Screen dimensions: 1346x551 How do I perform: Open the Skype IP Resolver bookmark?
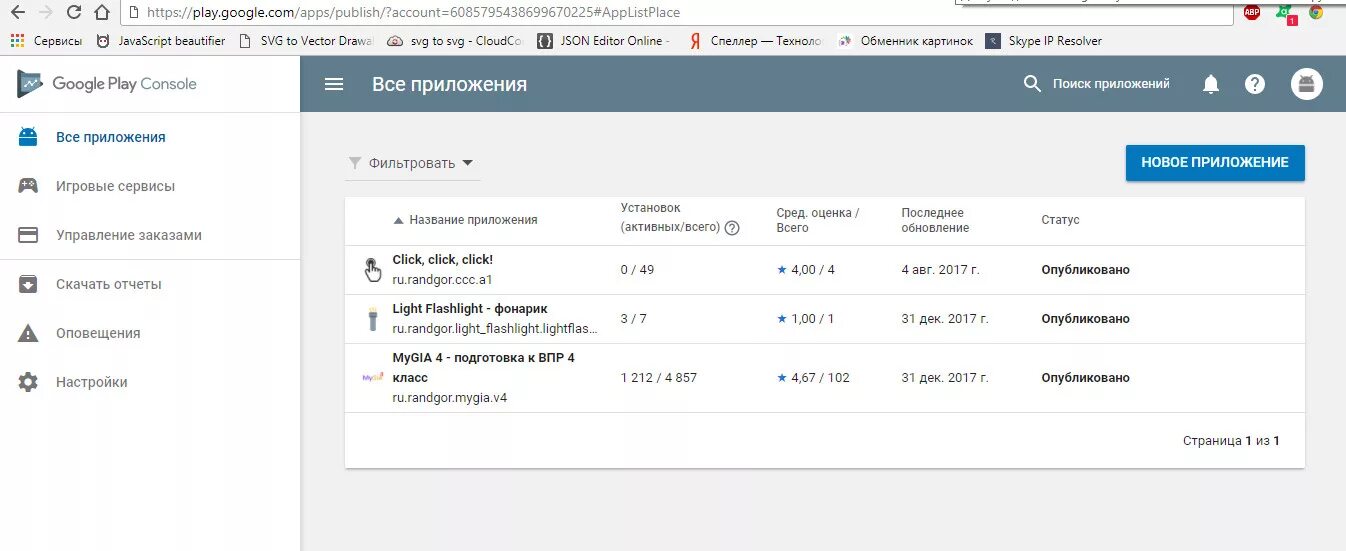click(1043, 41)
